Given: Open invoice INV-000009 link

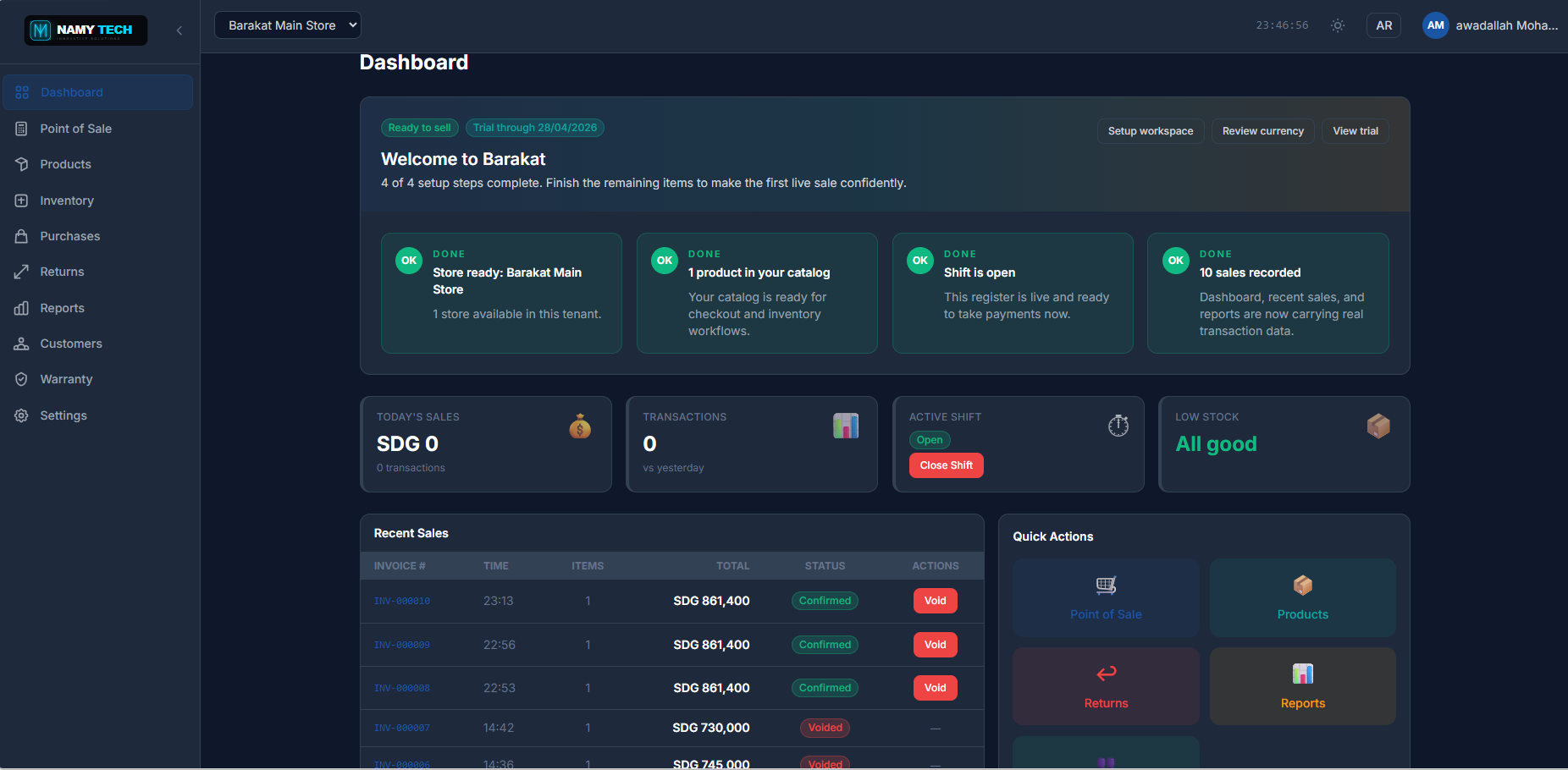Looking at the screenshot, I should coord(402,646).
